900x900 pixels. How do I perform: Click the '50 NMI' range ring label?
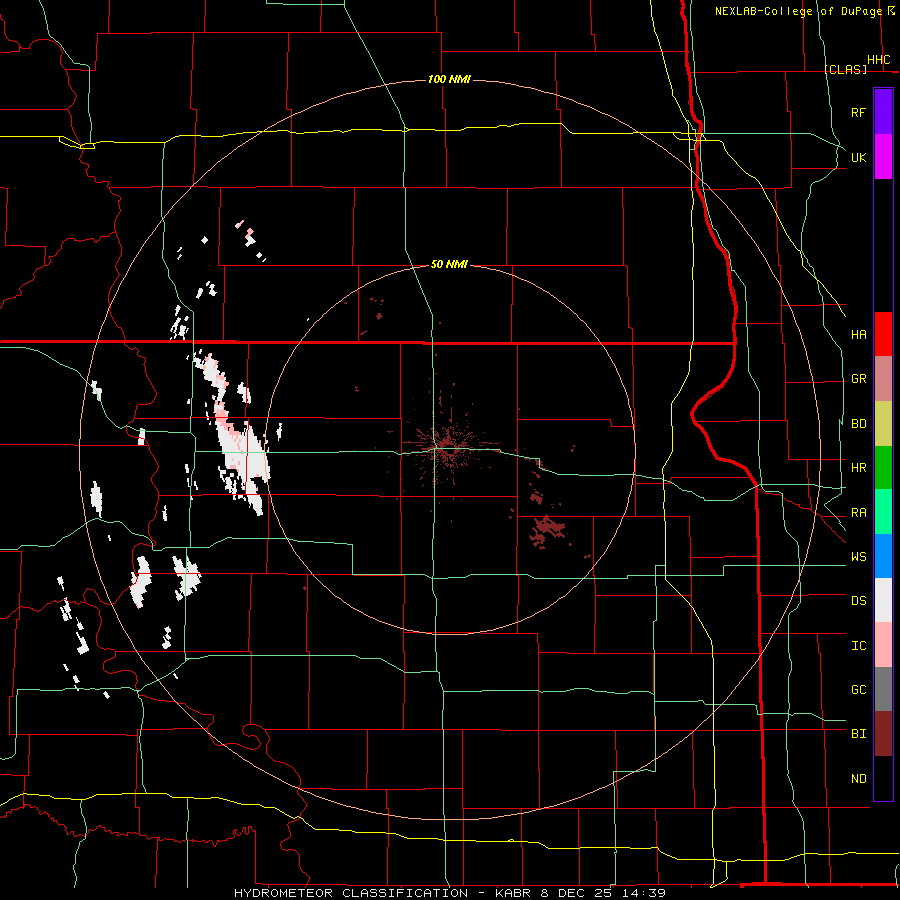pyautogui.click(x=449, y=265)
